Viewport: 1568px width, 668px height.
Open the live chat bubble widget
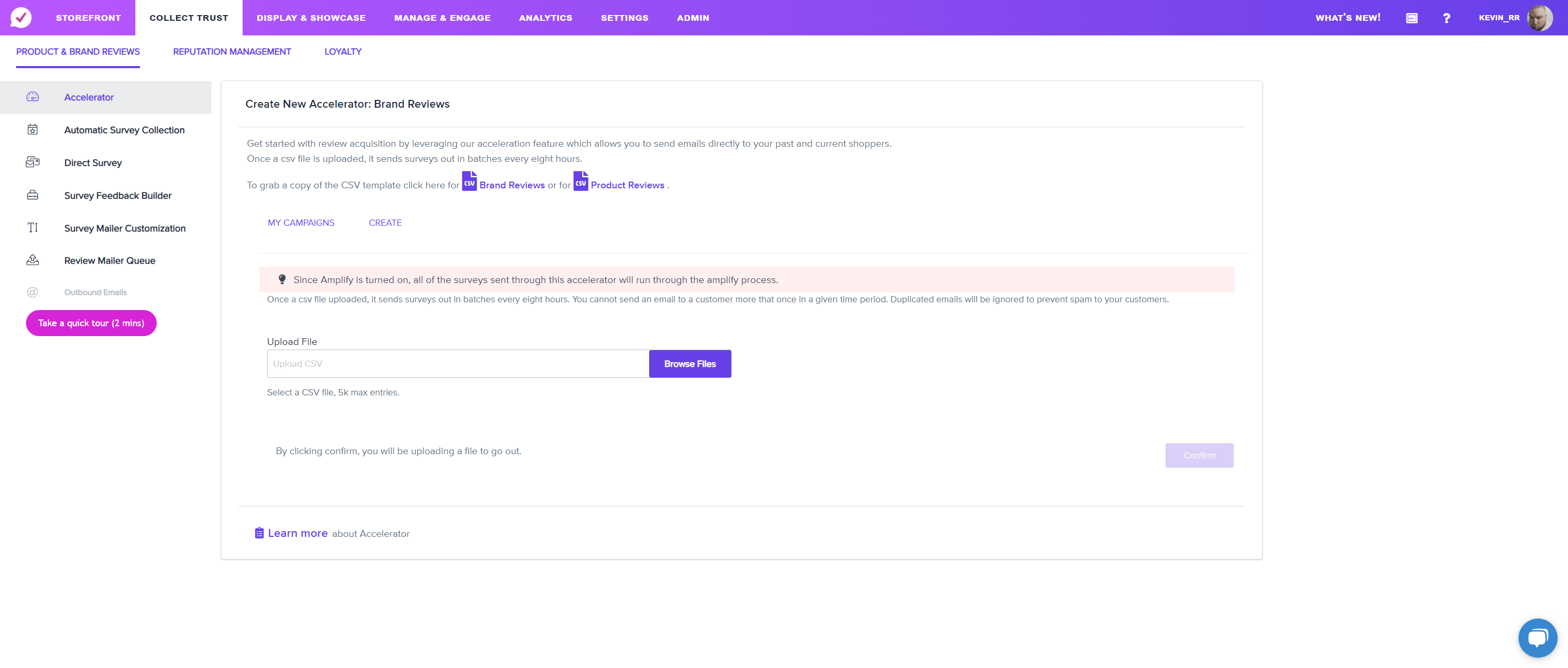click(1538, 638)
